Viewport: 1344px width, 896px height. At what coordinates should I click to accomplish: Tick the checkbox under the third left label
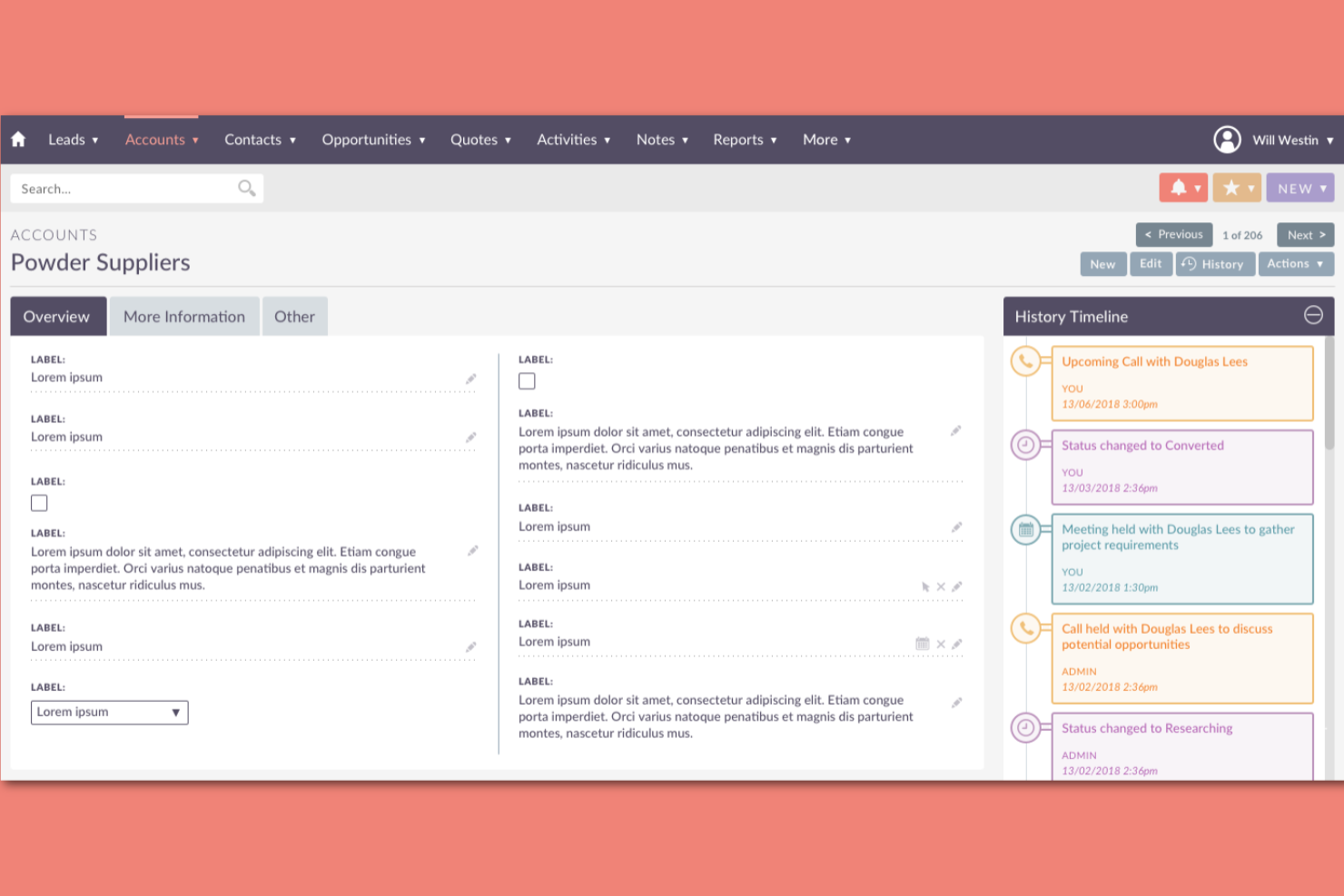(39, 502)
